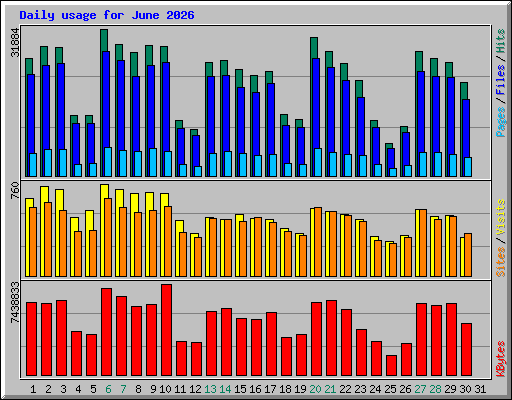512x400 pixels.
Task: Select the "Files" legend label
Action: 500,80
